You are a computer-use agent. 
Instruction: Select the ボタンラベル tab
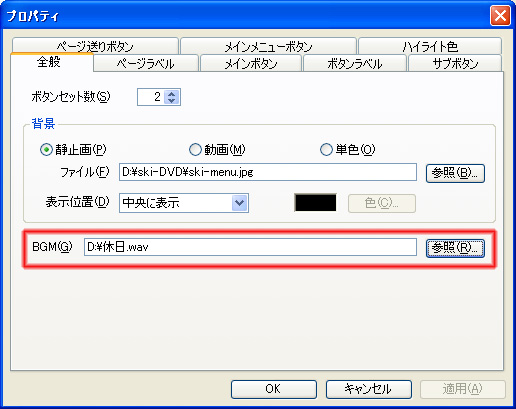click(x=355, y=63)
